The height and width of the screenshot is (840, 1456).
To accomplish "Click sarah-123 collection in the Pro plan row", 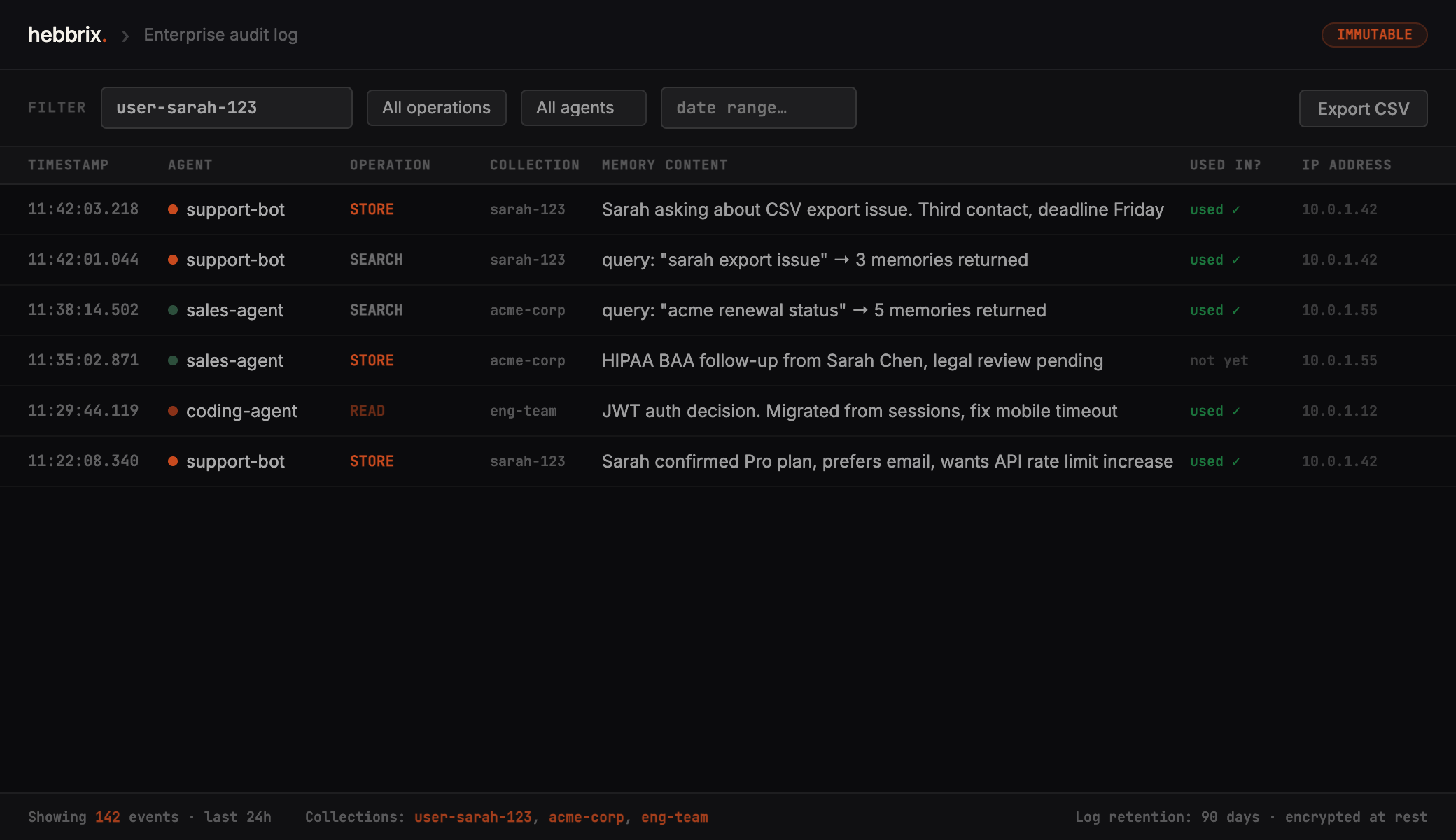I will pos(527,461).
